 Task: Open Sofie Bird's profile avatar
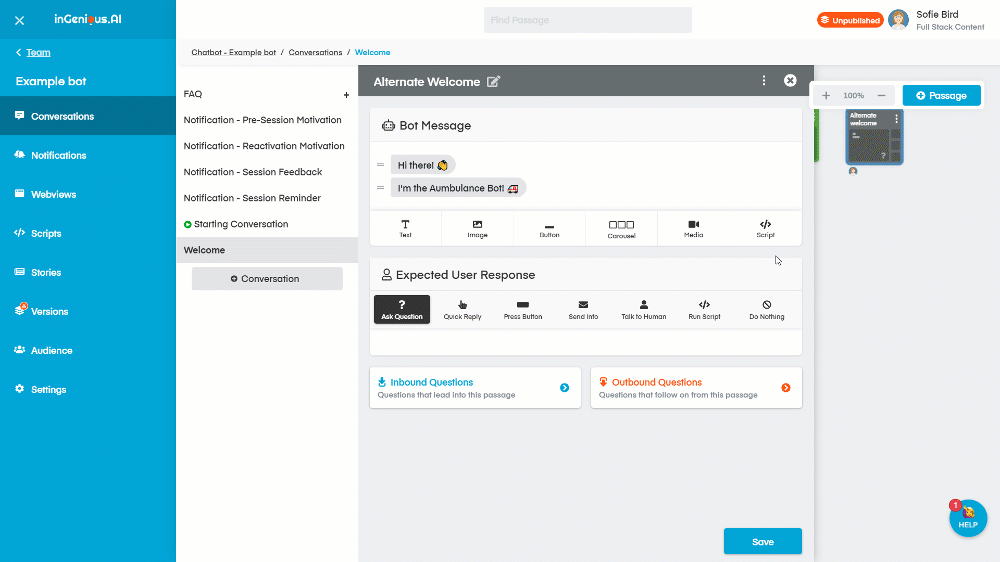(898, 20)
